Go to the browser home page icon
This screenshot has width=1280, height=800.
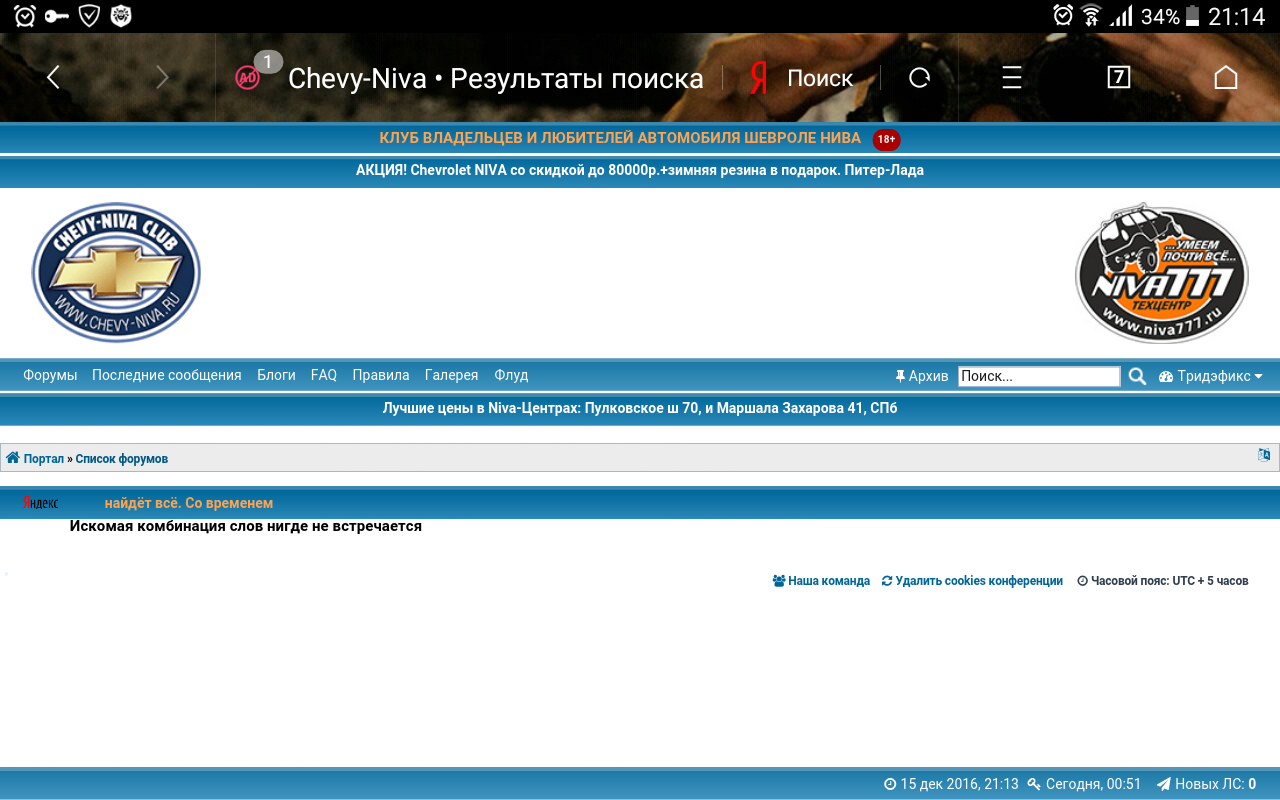point(1225,78)
